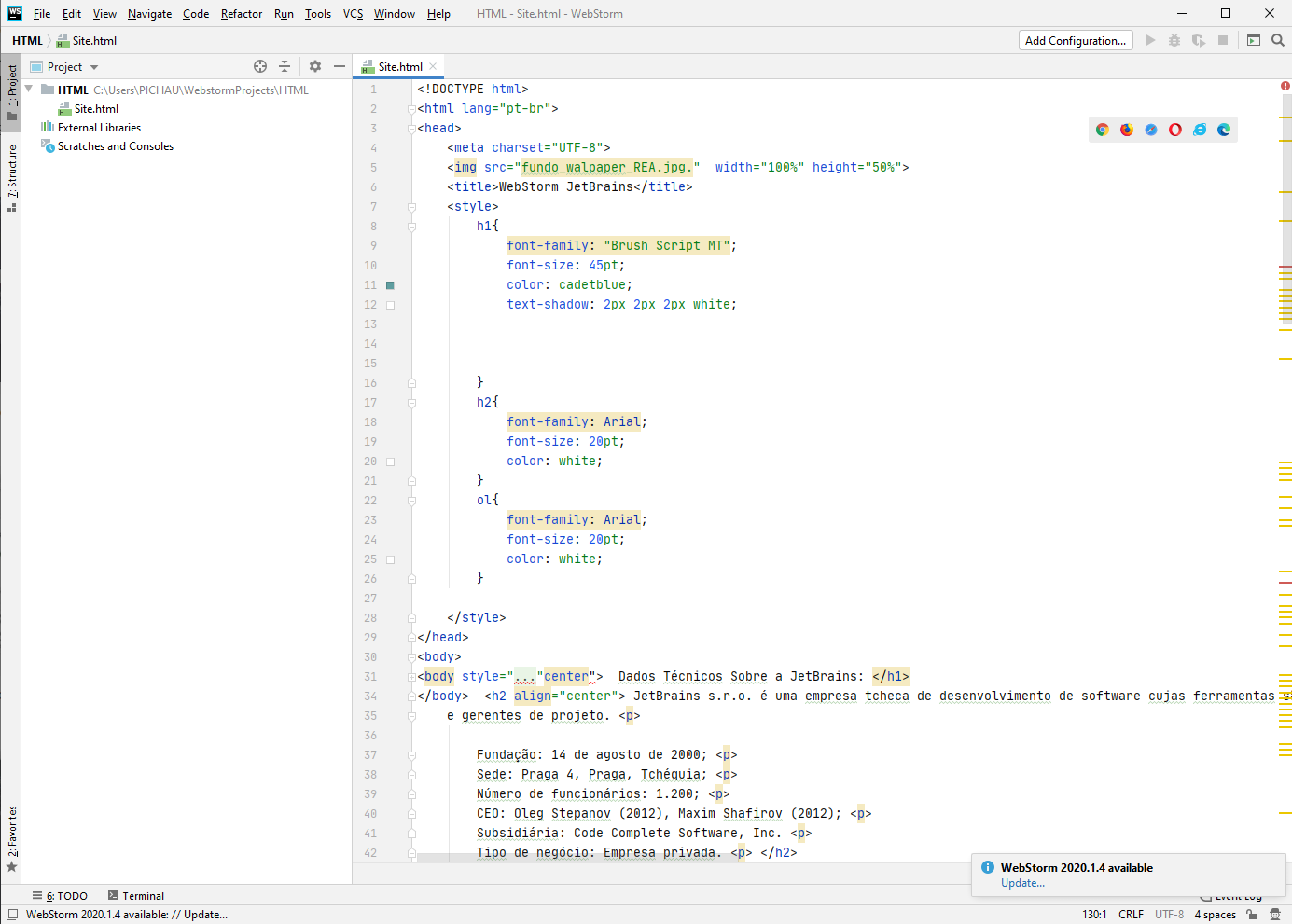The width and height of the screenshot is (1292, 924).
Task: Open page in Opera browser icon
Action: point(1175,130)
